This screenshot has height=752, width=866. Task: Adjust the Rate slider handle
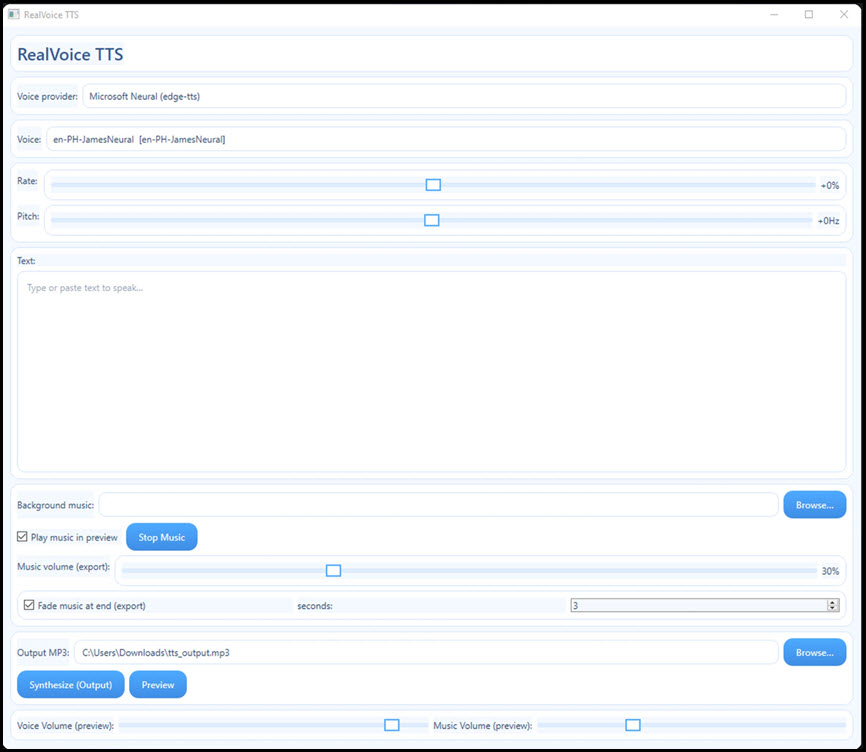433,185
